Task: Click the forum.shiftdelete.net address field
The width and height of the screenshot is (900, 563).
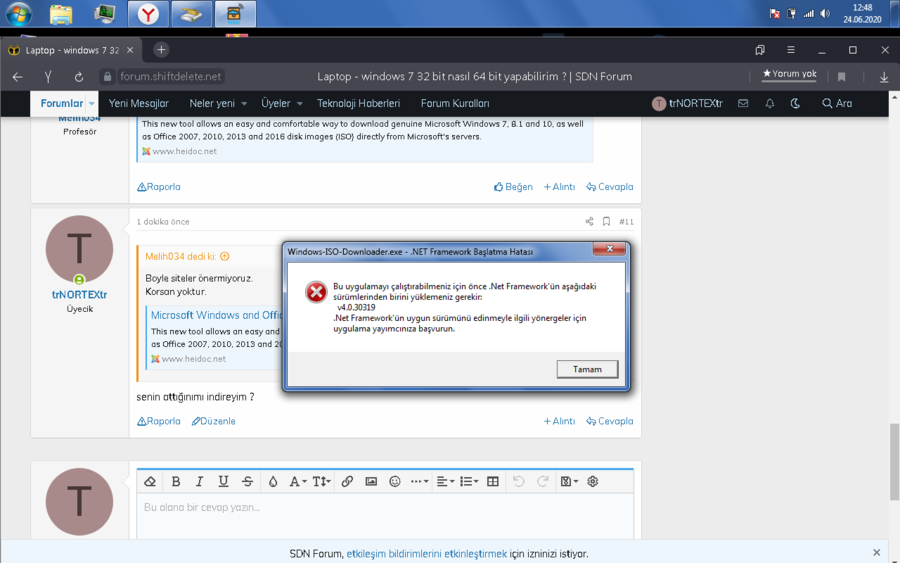Action: pos(170,76)
